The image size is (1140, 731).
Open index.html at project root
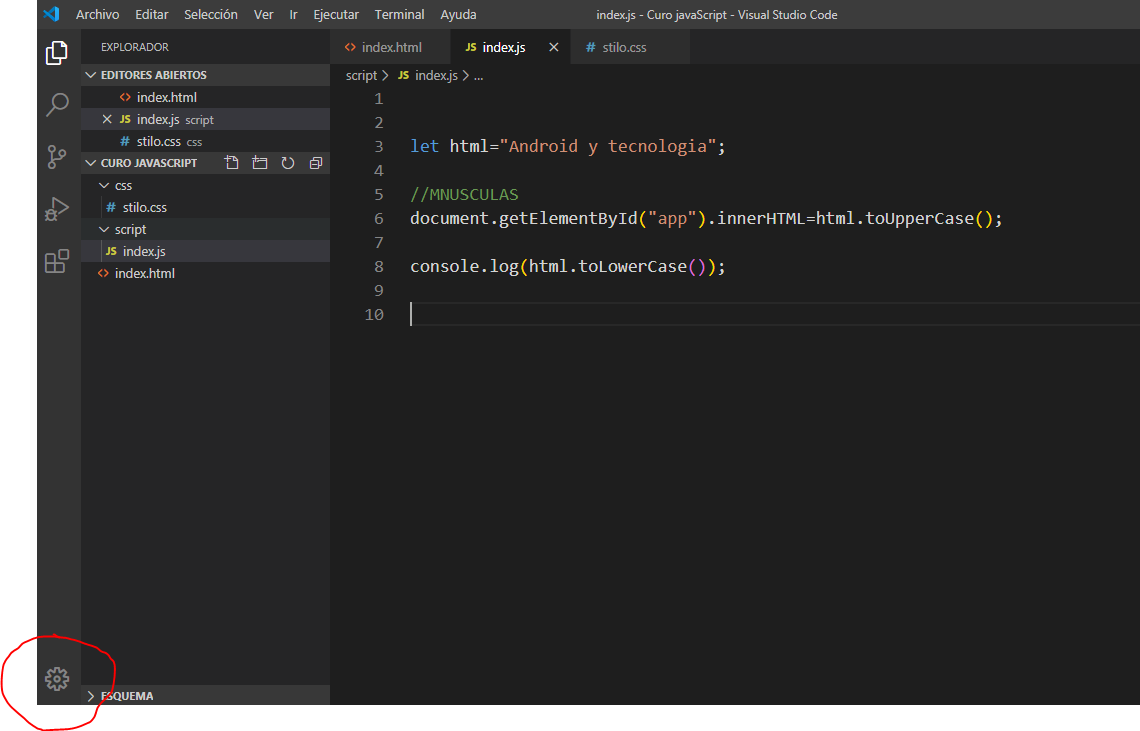click(x=206, y=273)
